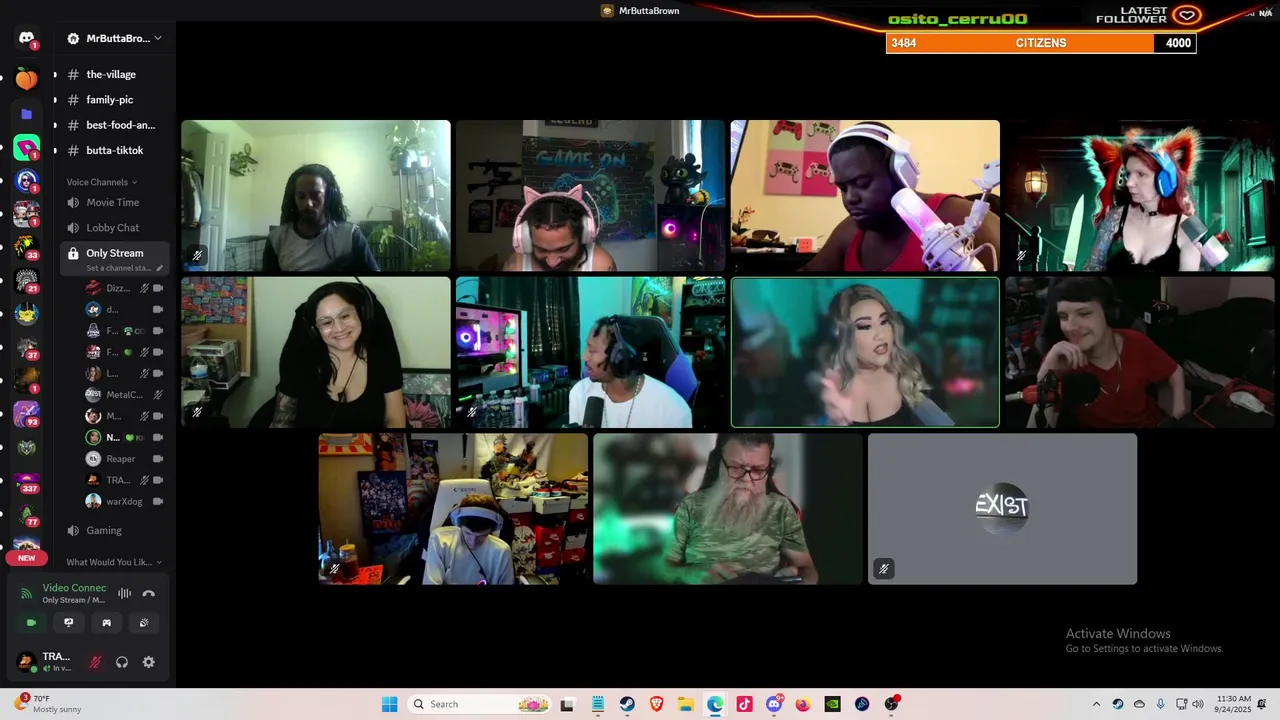The image size is (1280, 720).
Task: Select MetalC... user in voice list
Action: (125, 395)
